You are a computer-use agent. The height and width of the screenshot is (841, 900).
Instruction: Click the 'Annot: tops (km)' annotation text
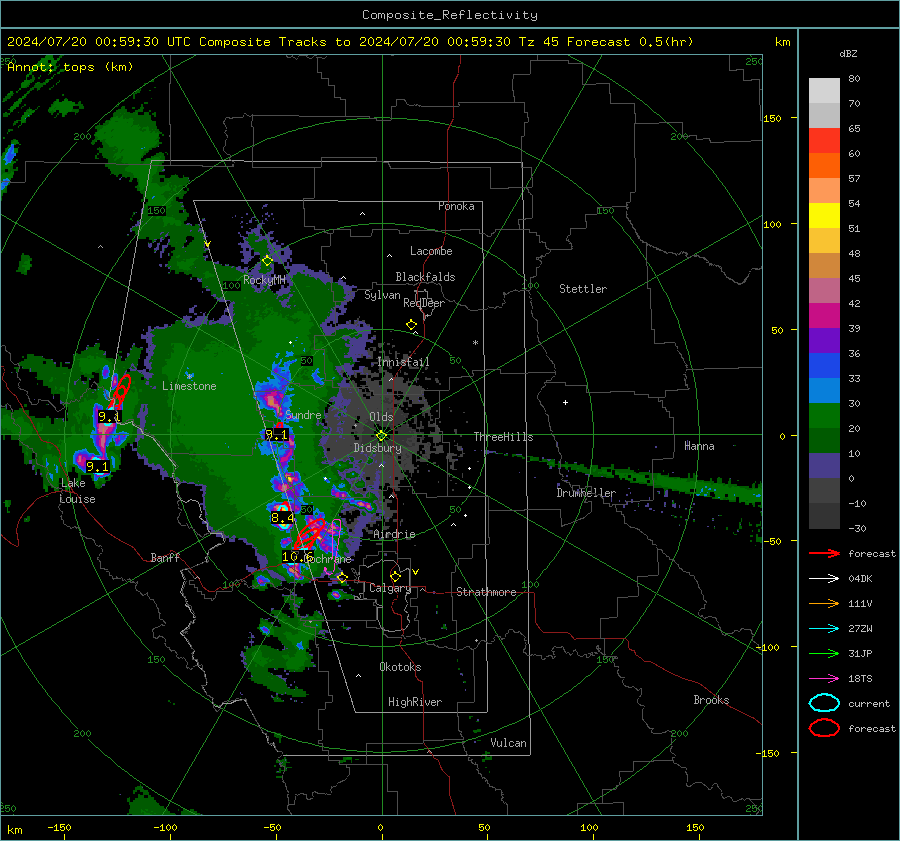70,67
